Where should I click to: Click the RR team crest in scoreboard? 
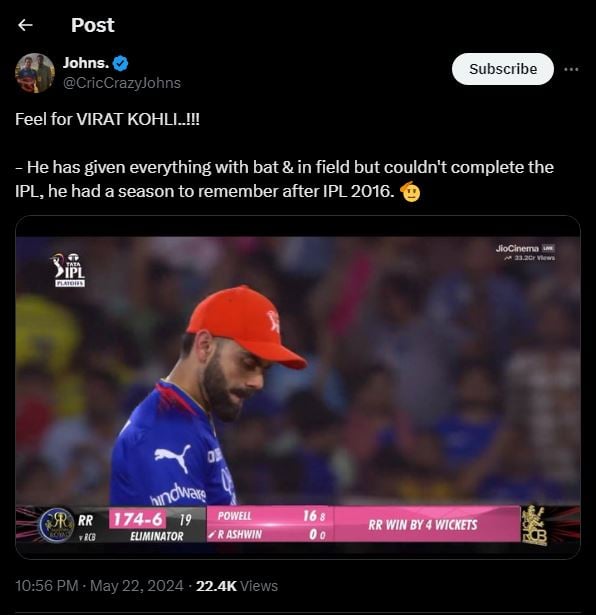click(58, 525)
